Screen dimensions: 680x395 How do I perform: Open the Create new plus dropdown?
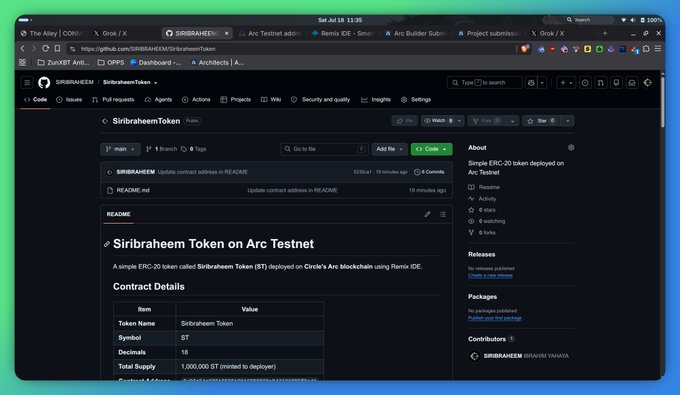click(x=566, y=82)
